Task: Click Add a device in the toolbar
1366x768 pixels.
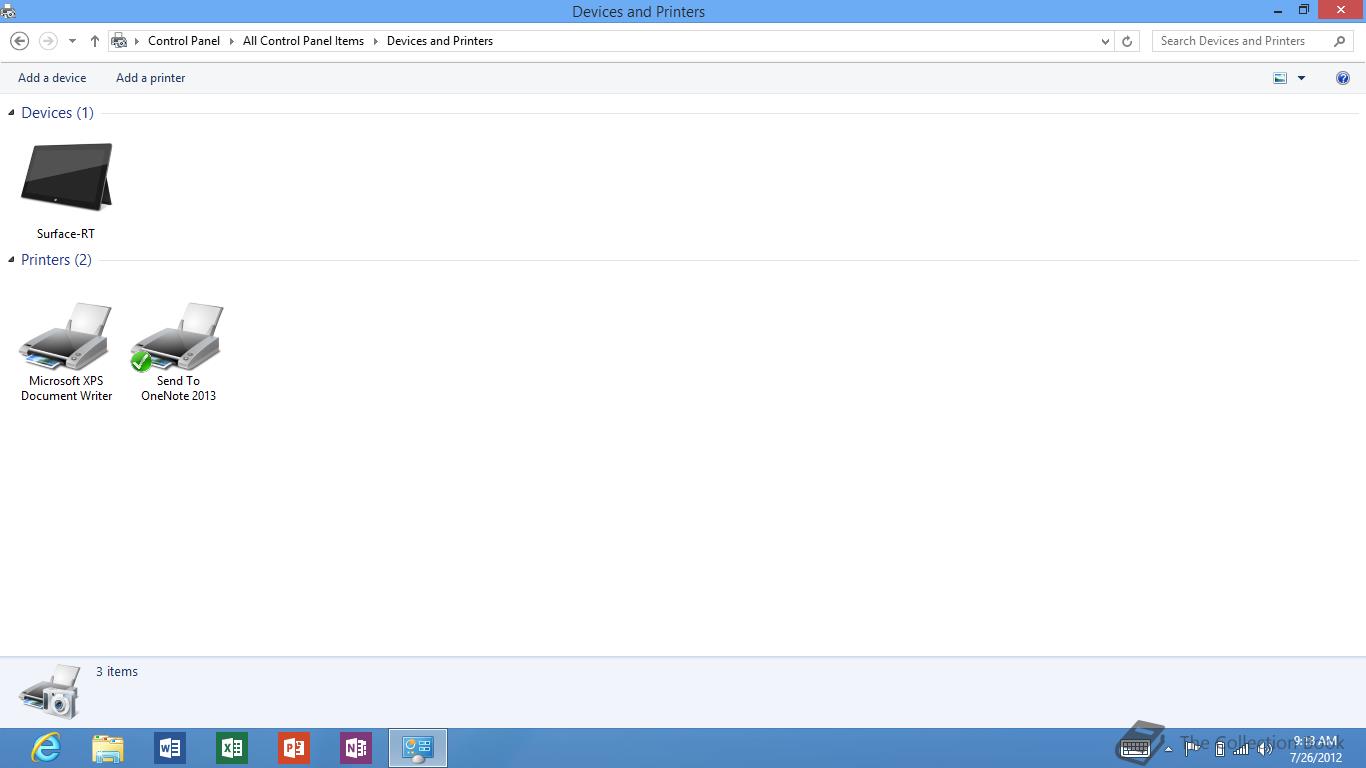Action: (x=52, y=78)
